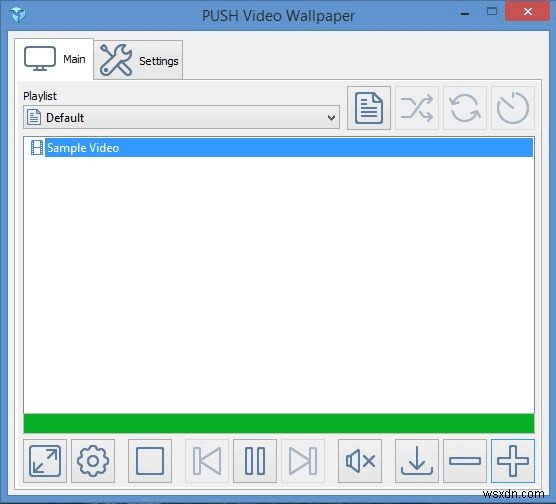Open the timer interval button
Screen dimensions: 556x504
coord(513,108)
